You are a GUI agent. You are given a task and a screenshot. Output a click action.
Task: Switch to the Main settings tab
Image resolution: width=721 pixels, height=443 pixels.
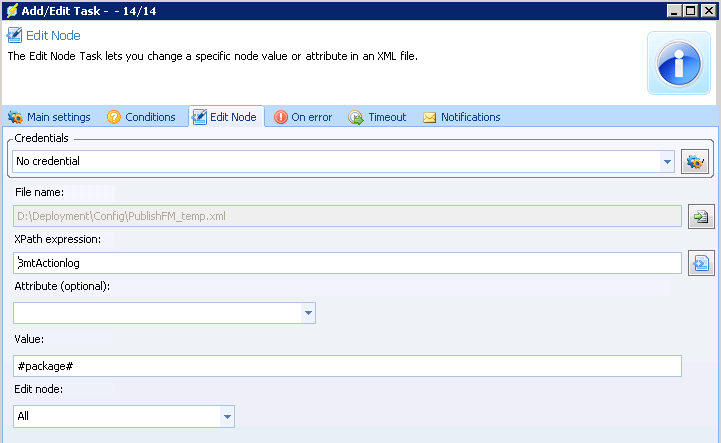pyautogui.click(x=49, y=117)
